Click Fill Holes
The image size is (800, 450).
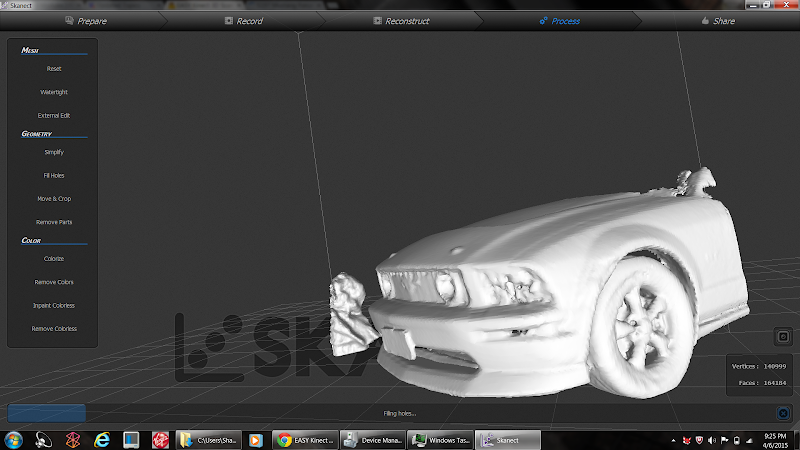pyautogui.click(x=54, y=176)
